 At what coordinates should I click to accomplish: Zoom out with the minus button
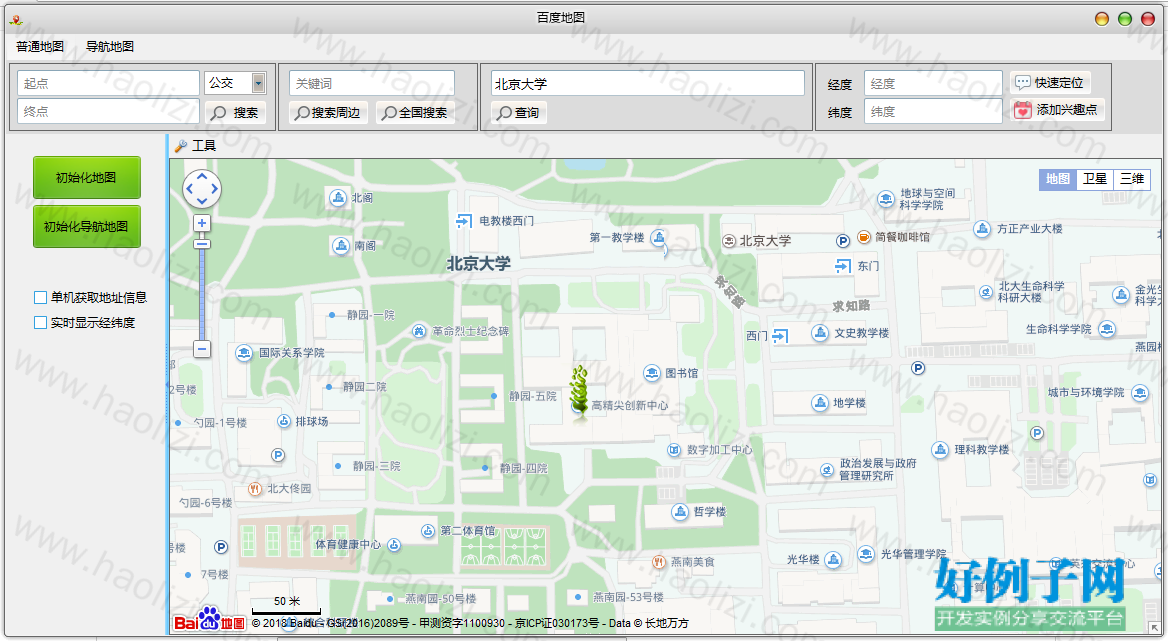click(202, 348)
